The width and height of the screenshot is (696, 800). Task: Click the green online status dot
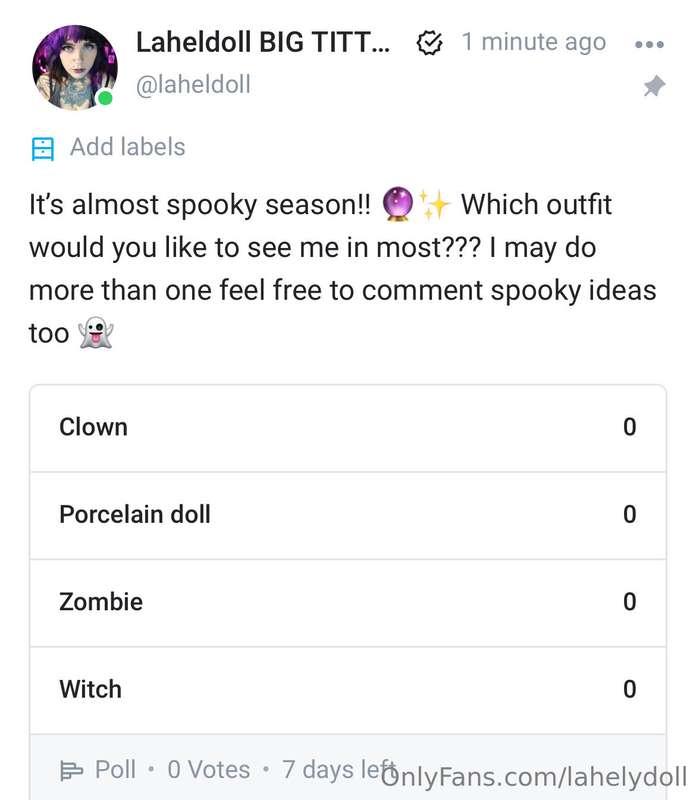105,98
